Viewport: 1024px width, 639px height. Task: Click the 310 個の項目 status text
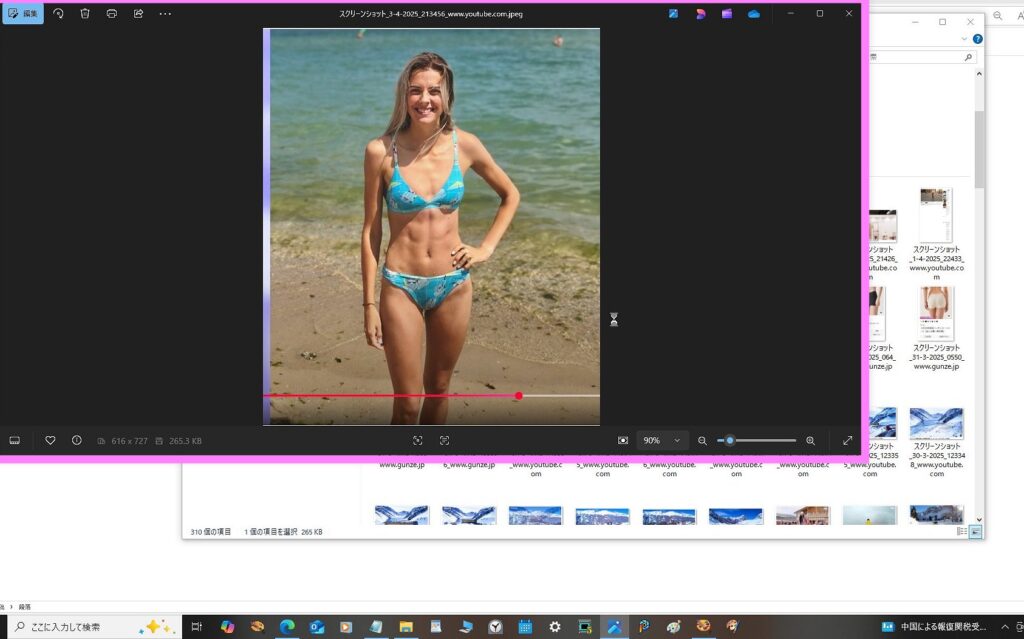(x=210, y=532)
